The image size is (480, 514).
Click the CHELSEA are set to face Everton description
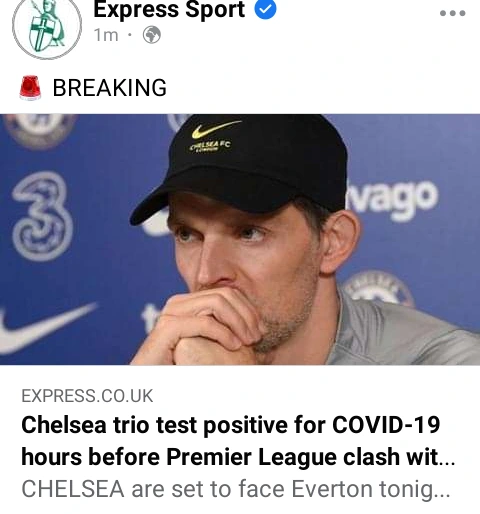point(236,489)
